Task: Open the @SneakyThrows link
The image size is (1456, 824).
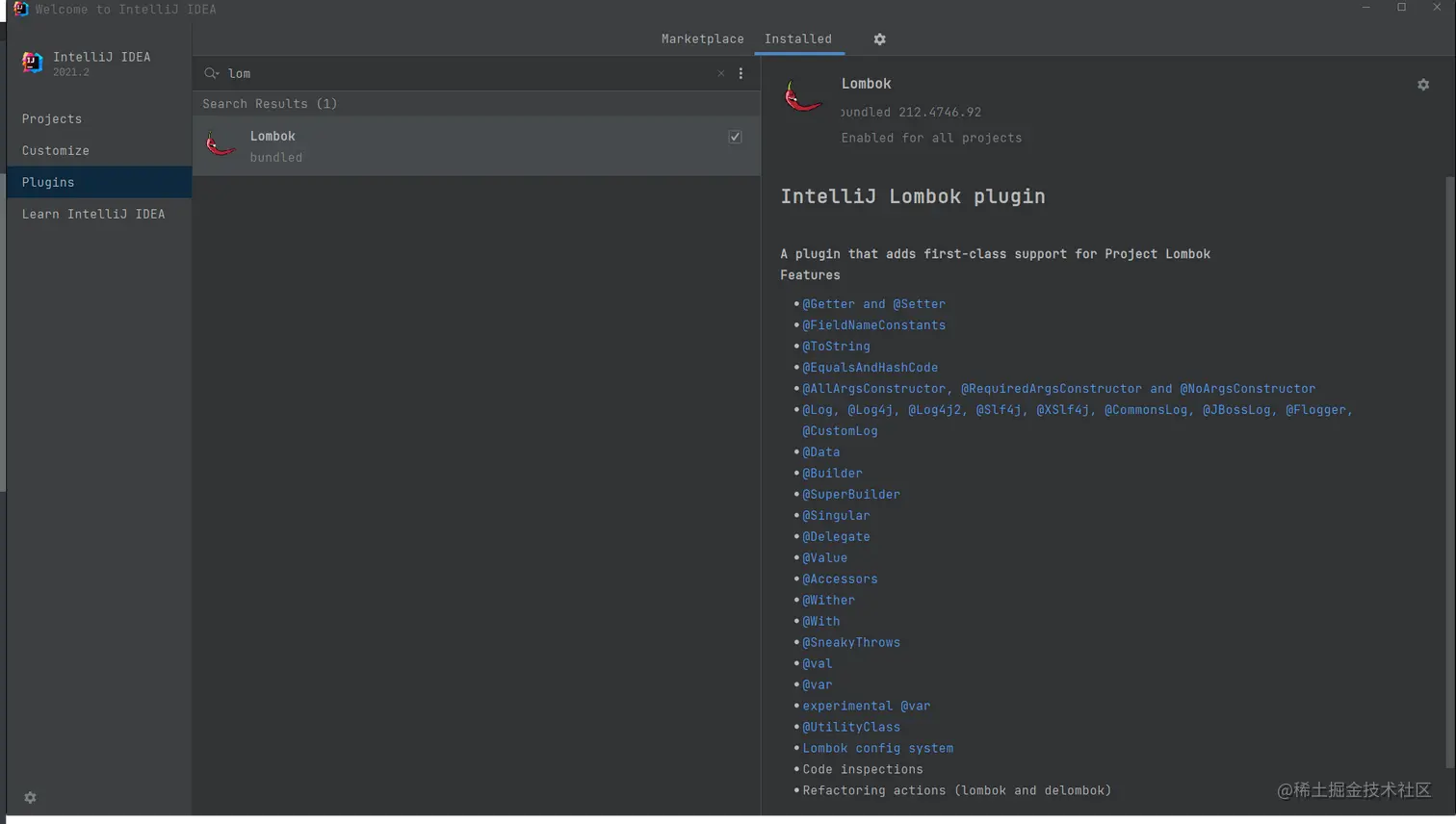Action: click(x=851, y=643)
